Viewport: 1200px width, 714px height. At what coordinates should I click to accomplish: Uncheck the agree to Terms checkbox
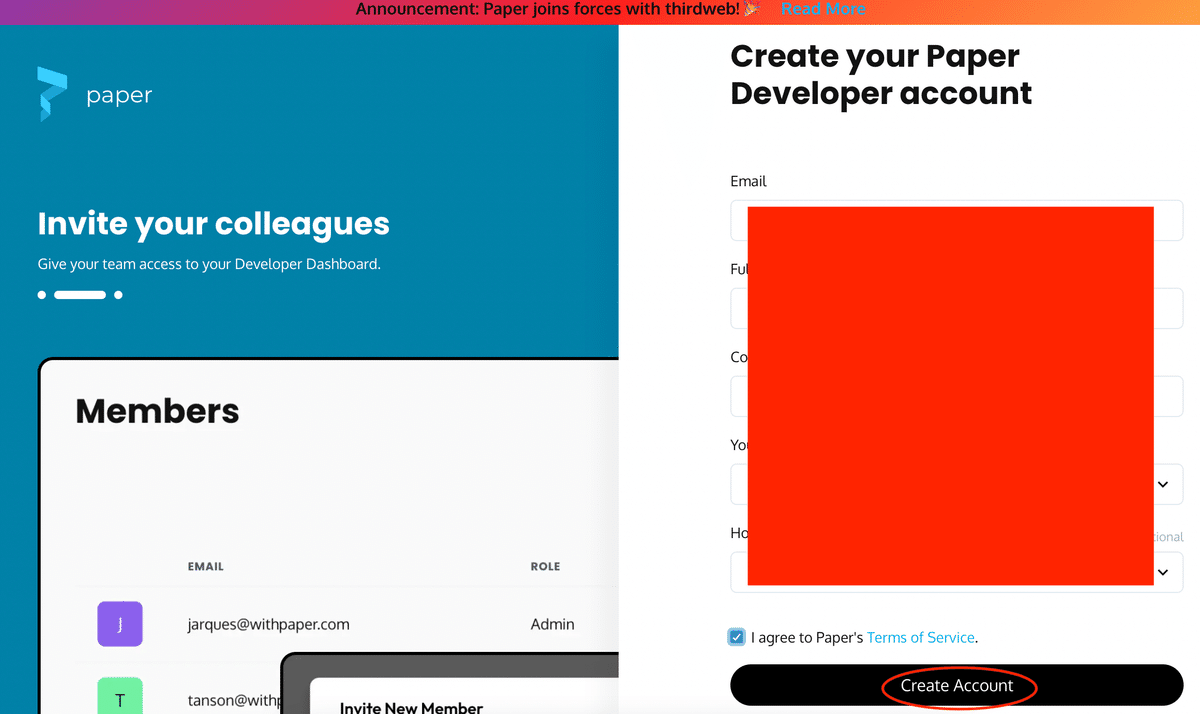click(x=737, y=637)
